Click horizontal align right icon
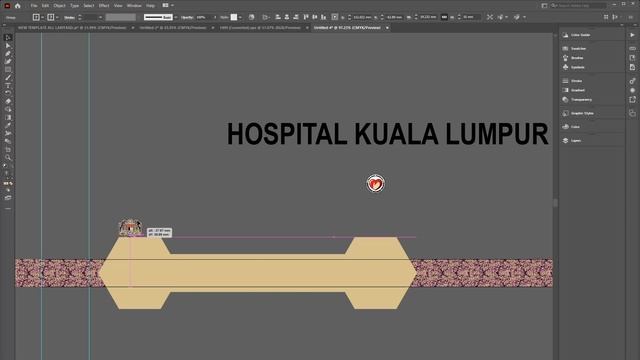Image resolution: width=640 pixels, height=360 pixels. [x=296, y=17]
